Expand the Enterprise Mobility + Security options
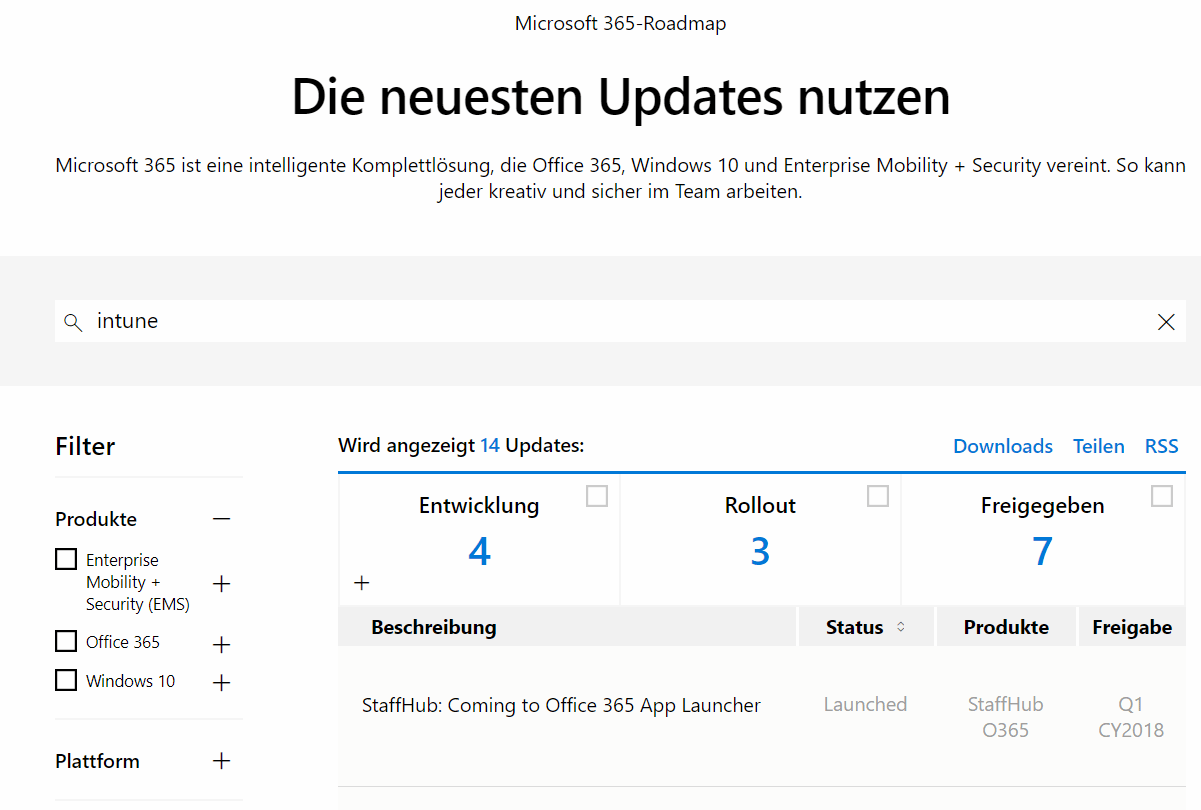 (x=221, y=583)
